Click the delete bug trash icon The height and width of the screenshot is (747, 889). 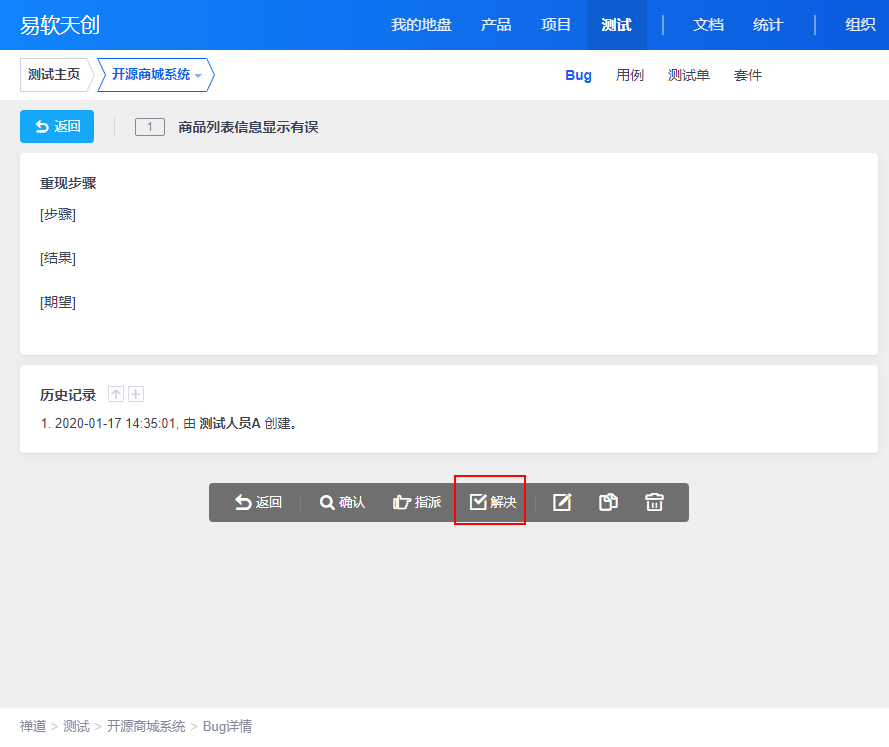pyautogui.click(x=654, y=502)
